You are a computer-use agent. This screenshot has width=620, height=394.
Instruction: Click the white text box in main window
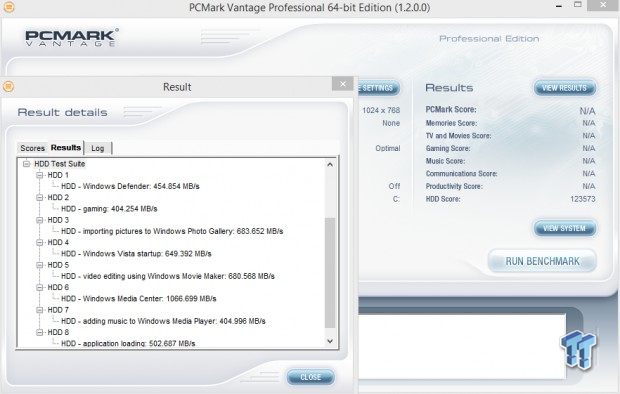[x=462, y=347]
